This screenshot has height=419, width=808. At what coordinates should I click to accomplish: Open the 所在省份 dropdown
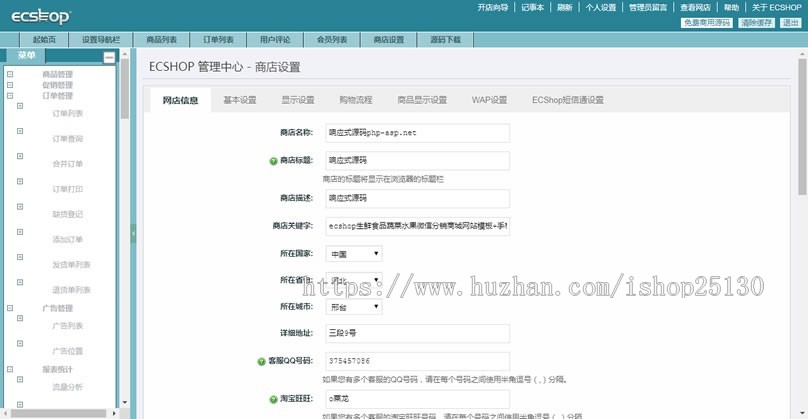pos(354,280)
